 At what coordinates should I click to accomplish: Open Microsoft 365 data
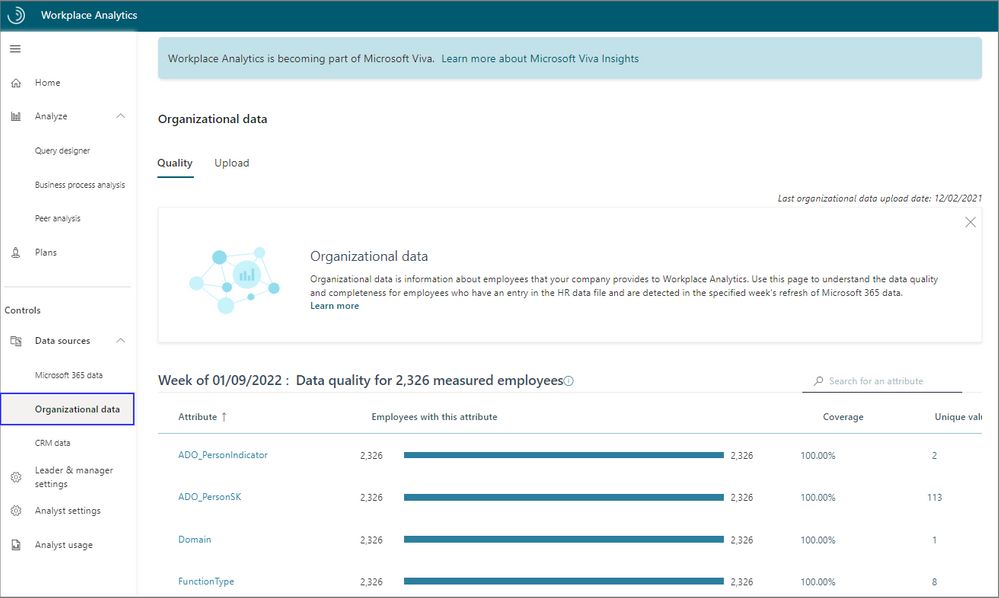point(69,375)
